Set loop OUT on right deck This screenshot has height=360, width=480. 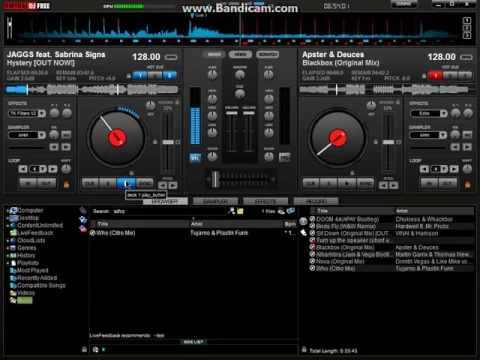click(447, 184)
